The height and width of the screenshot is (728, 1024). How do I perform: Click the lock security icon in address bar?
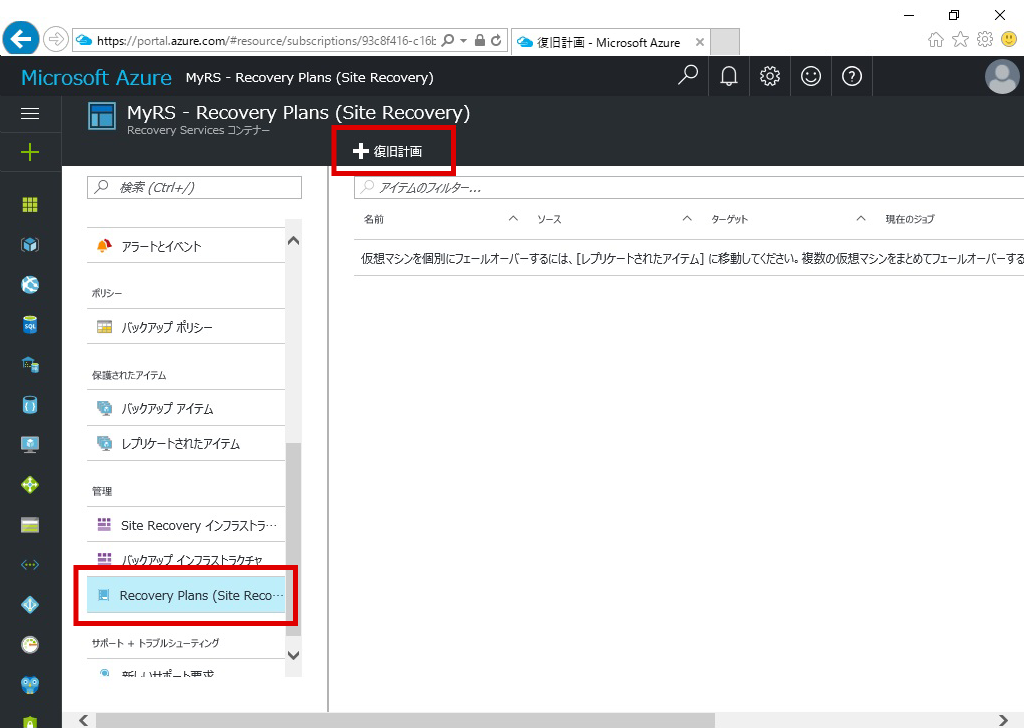[x=480, y=40]
